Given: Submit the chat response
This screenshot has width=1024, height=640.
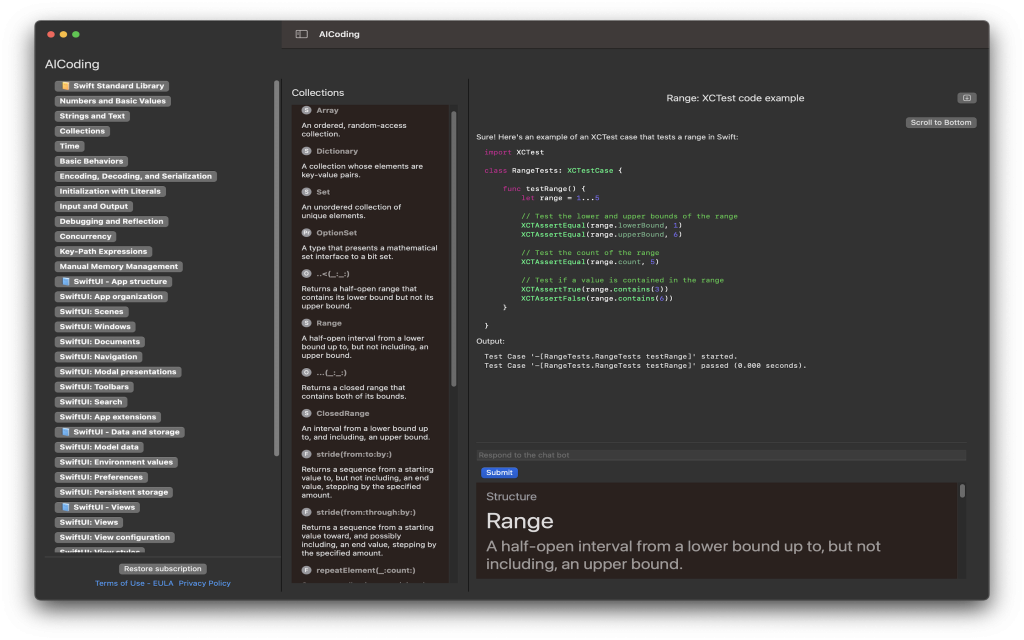Looking at the screenshot, I should tap(499, 472).
